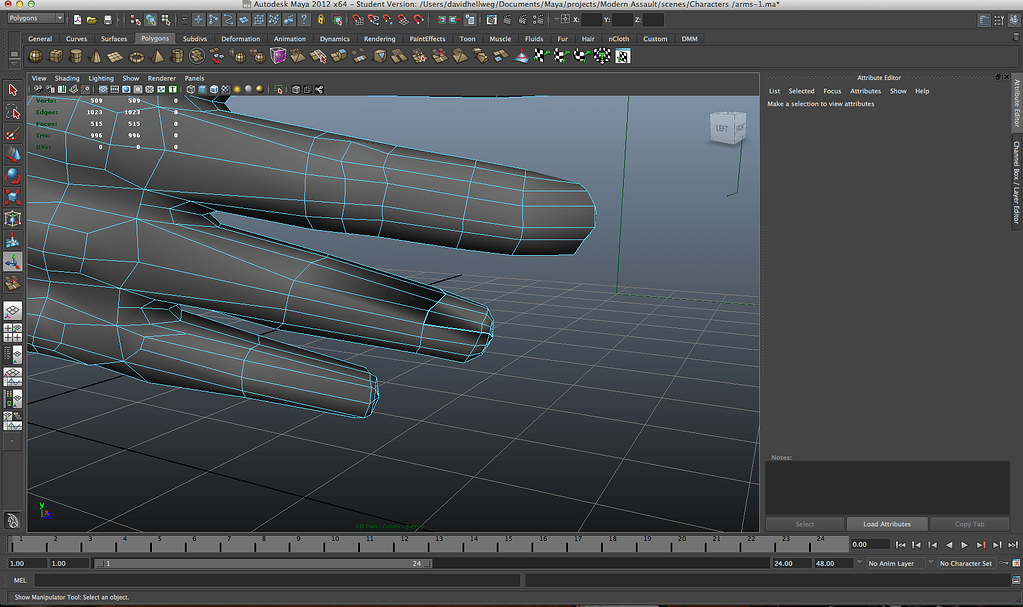Select the Lasso tool in the toolbox
The height and width of the screenshot is (607, 1023).
point(13,112)
